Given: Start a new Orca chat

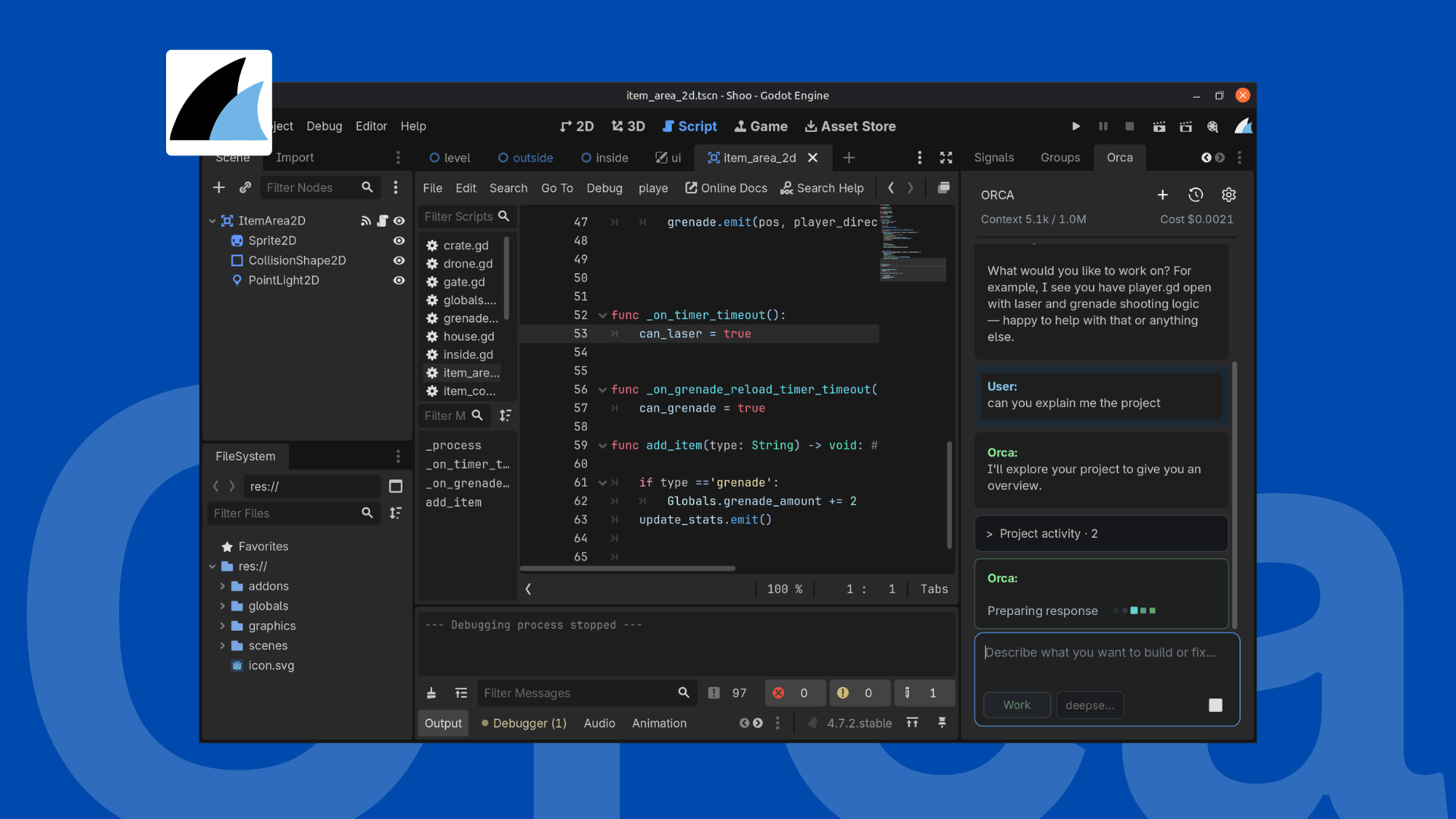Looking at the screenshot, I should click(1162, 195).
